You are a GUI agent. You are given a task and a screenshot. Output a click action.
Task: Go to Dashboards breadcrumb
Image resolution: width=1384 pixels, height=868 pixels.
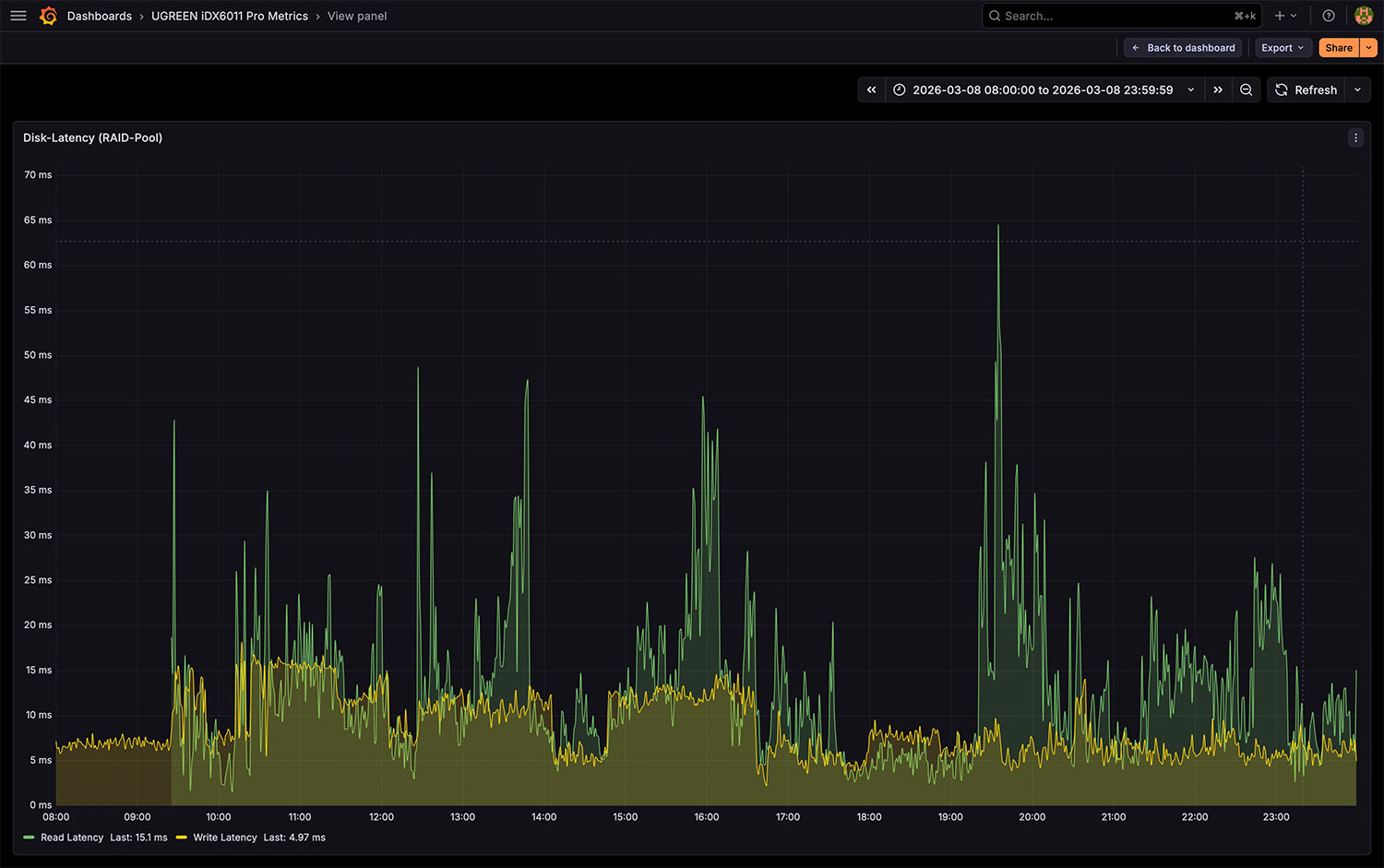(100, 16)
